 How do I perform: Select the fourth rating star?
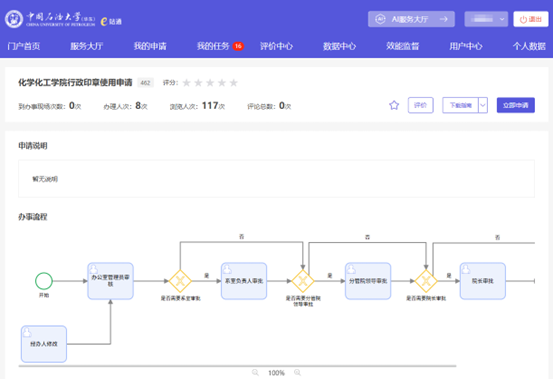pyautogui.click(x=222, y=83)
